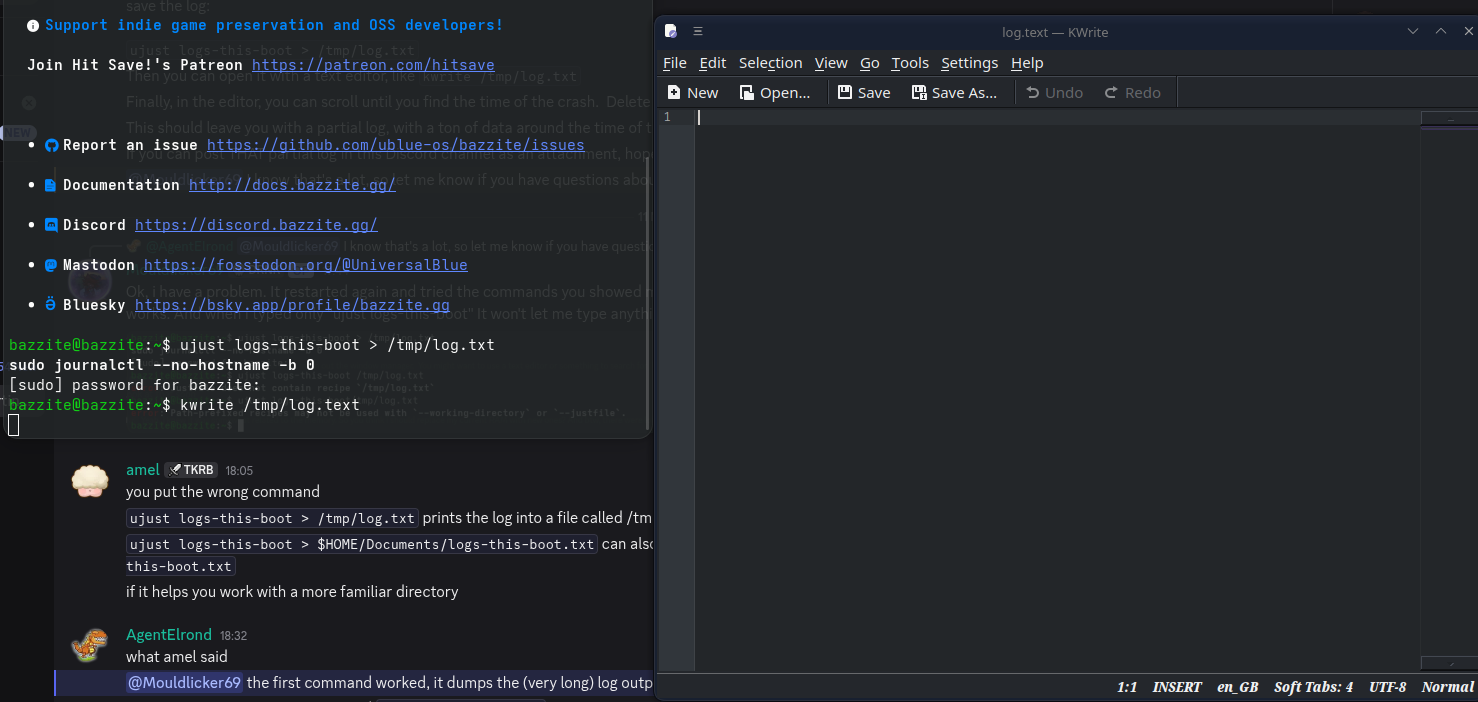This screenshot has width=1478, height=702.
Task: Click amel's avatar in the Discord chat
Action: 90,480
